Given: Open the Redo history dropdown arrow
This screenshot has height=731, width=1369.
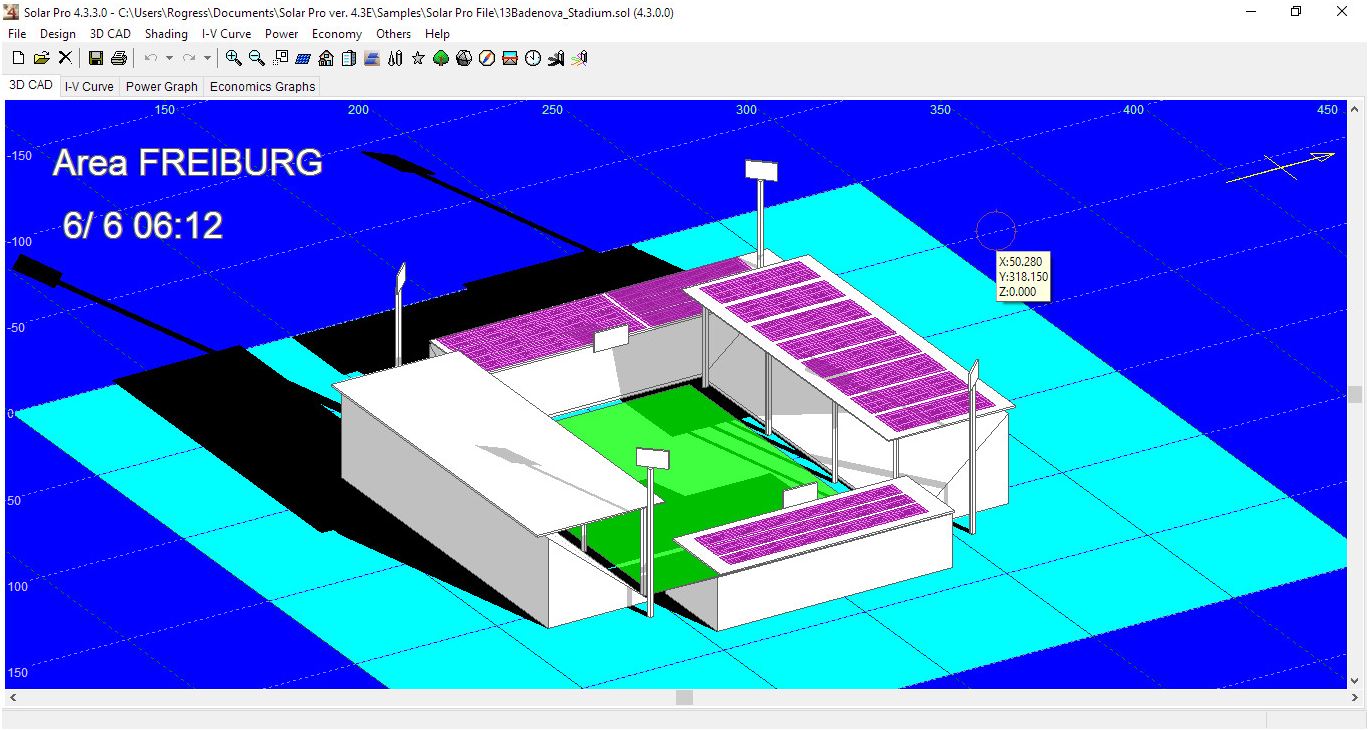Looking at the screenshot, I should pyautogui.click(x=207, y=58).
